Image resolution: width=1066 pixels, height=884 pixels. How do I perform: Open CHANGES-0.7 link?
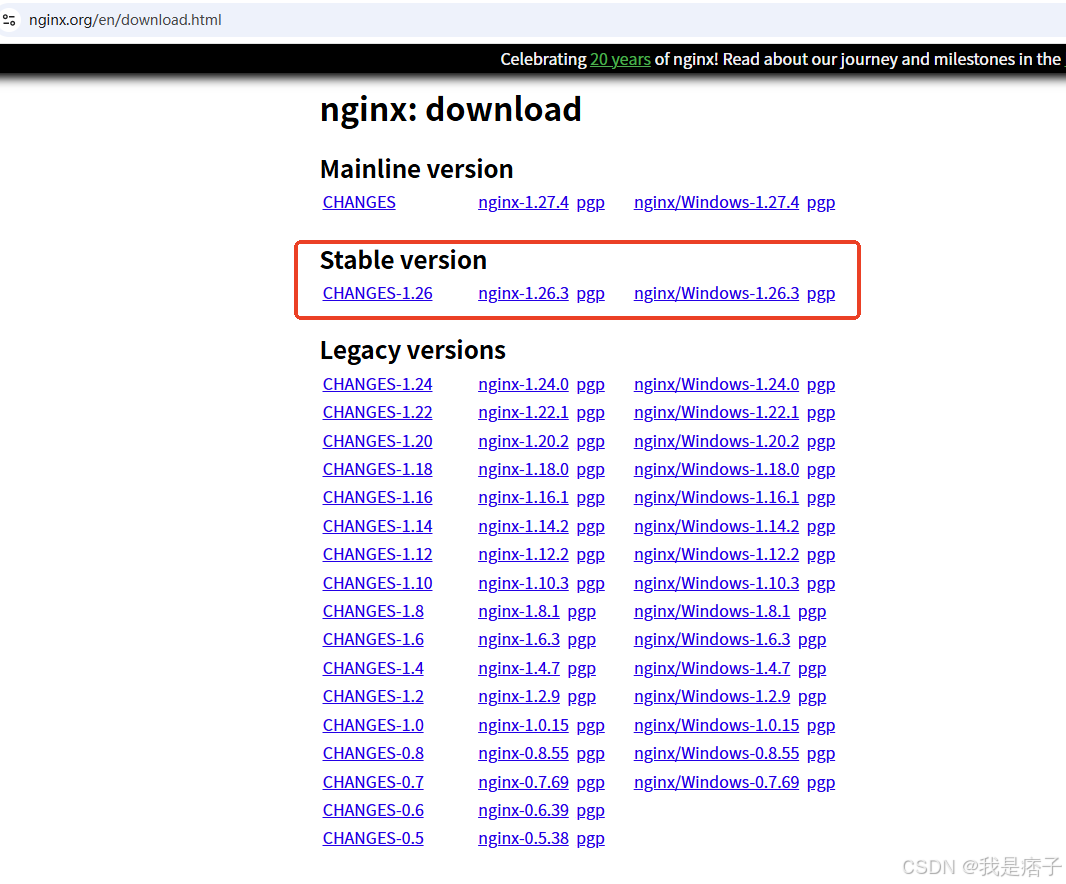(373, 783)
